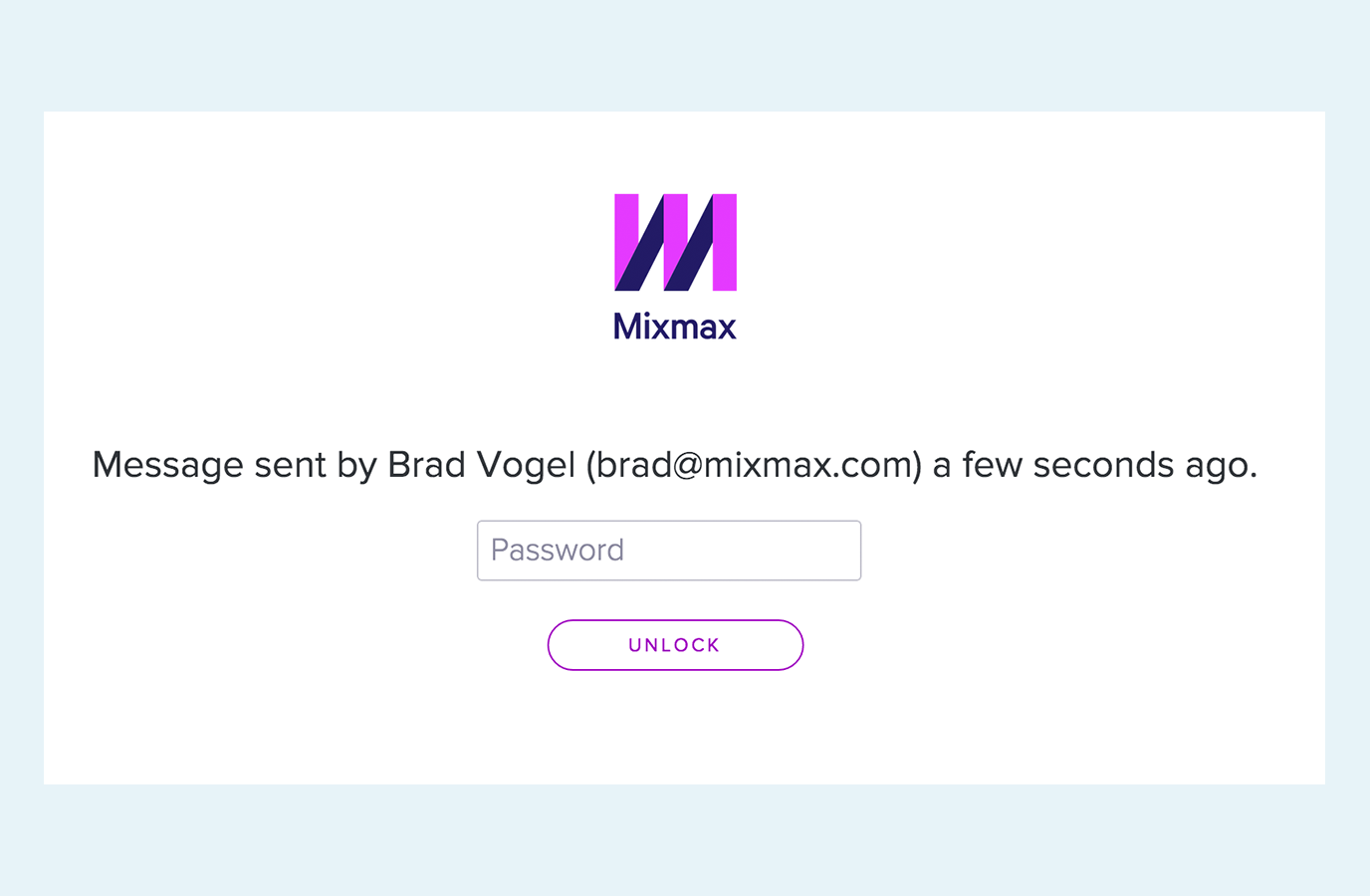Click the center pink bar of the logo
The height and width of the screenshot is (896, 1370).
pyautogui.click(x=675, y=229)
